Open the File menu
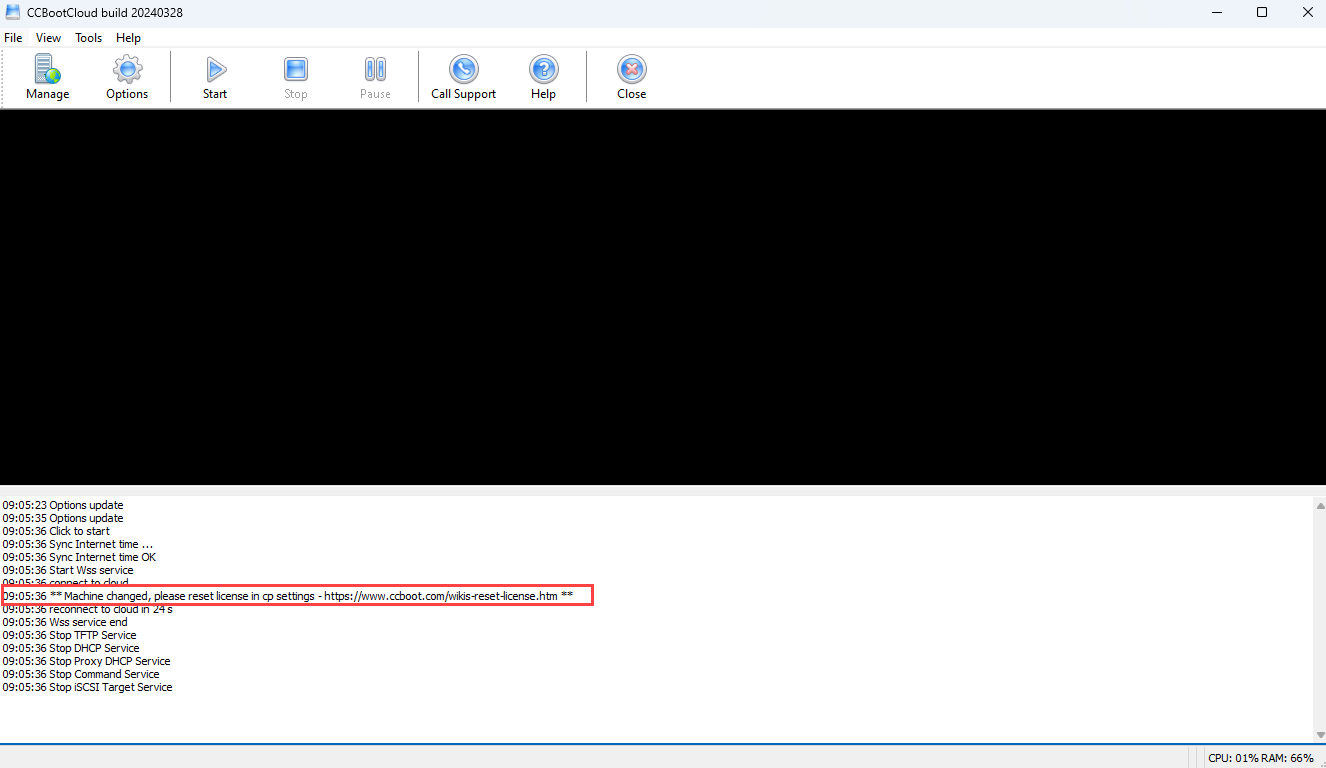The width and height of the screenshot is (1326, 768). coord(13,38)
